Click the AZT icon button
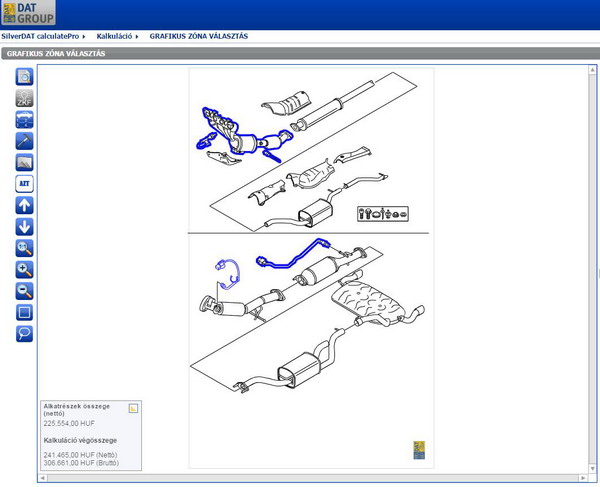 [25, 184]
